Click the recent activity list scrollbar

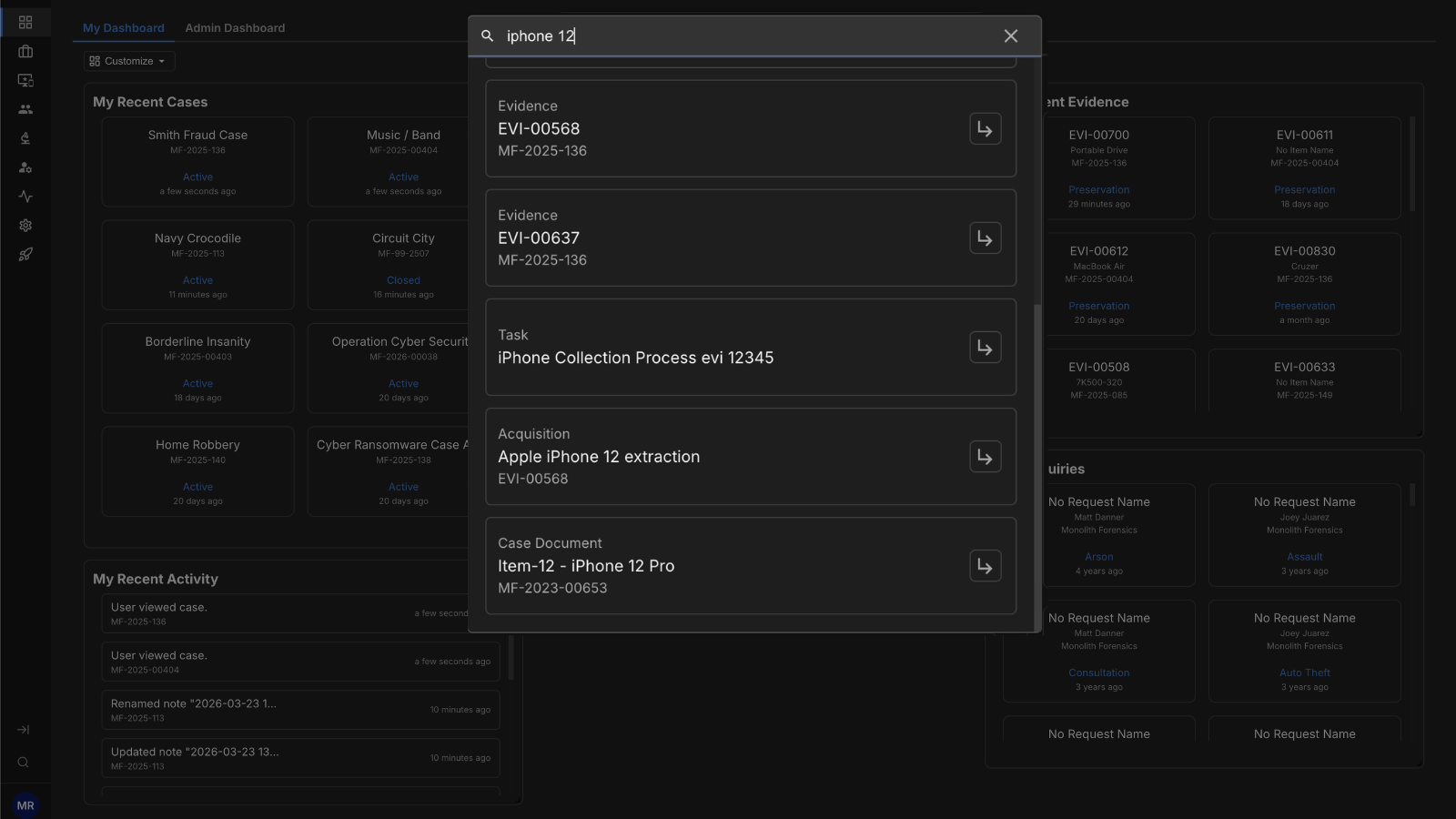511,657
